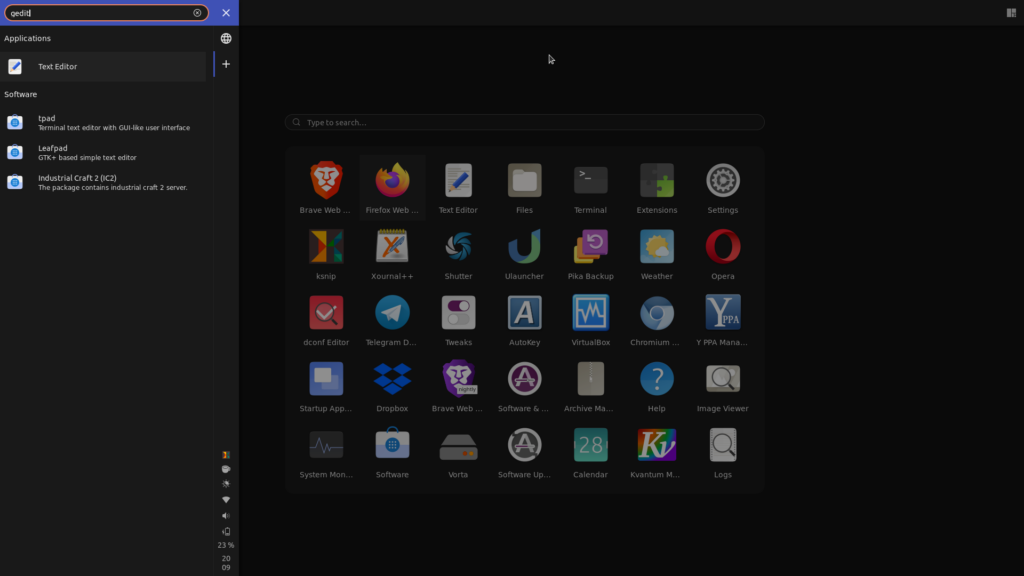
Task: Click the globe web search icon
Action: pos(226,38)
